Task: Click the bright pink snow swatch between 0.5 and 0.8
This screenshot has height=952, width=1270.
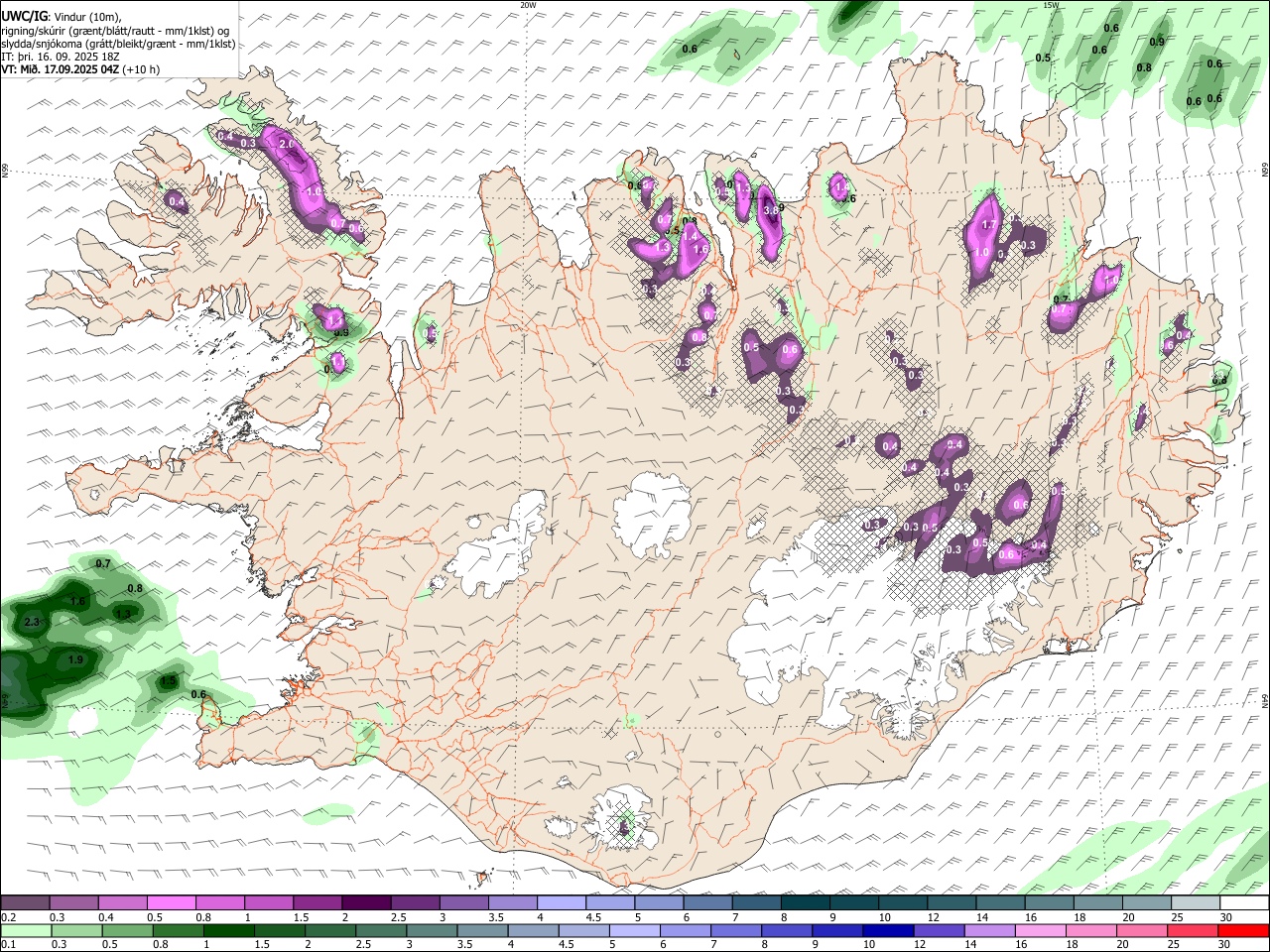Action: (x=171, y=903)
